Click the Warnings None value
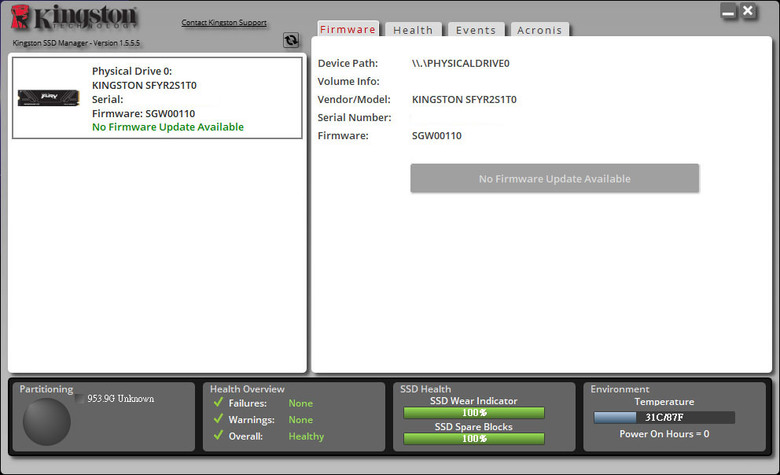Viewport: 780px width, 475px height. [300, 420]
